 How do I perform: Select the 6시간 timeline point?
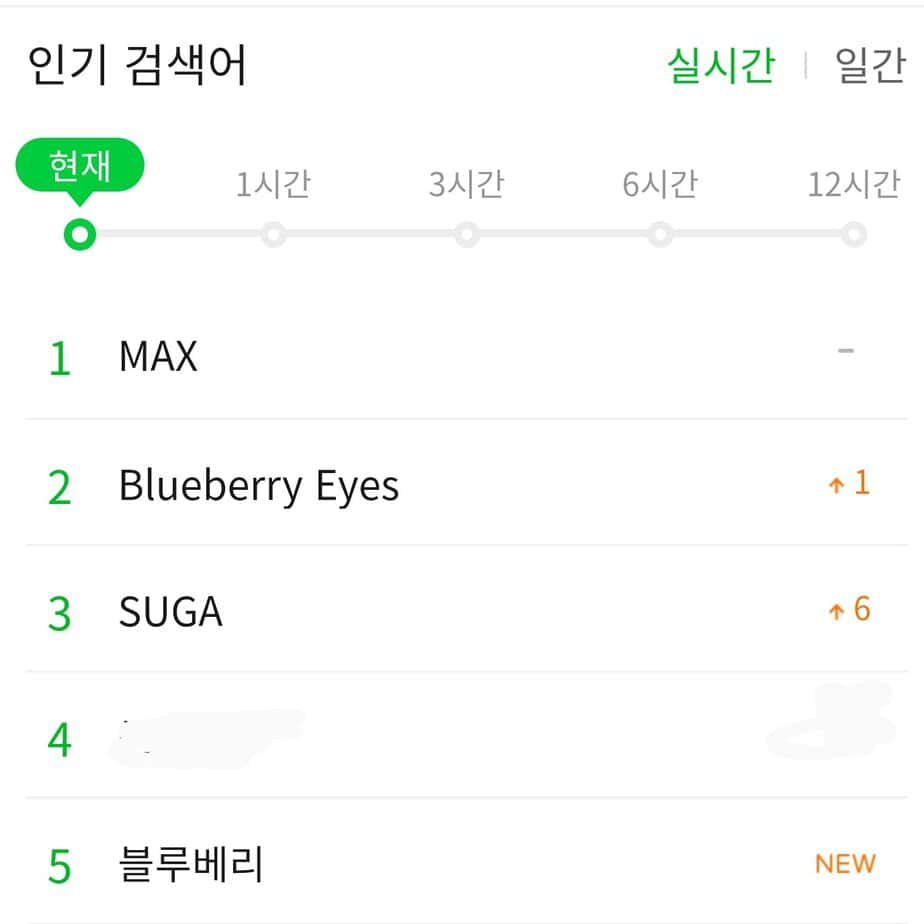pyautogui.click(x=659, y=235)
